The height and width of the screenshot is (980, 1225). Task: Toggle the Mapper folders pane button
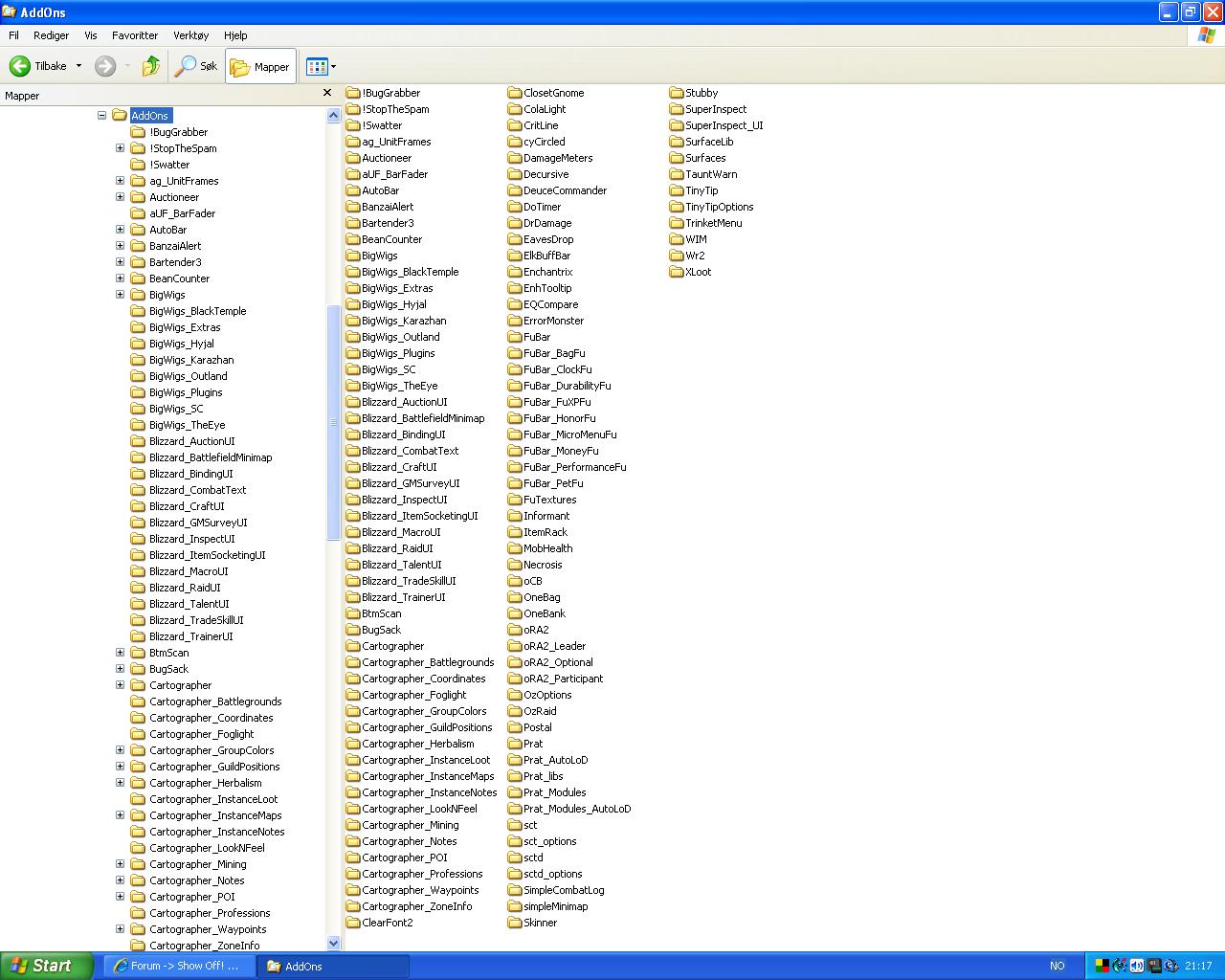[260, 66]
